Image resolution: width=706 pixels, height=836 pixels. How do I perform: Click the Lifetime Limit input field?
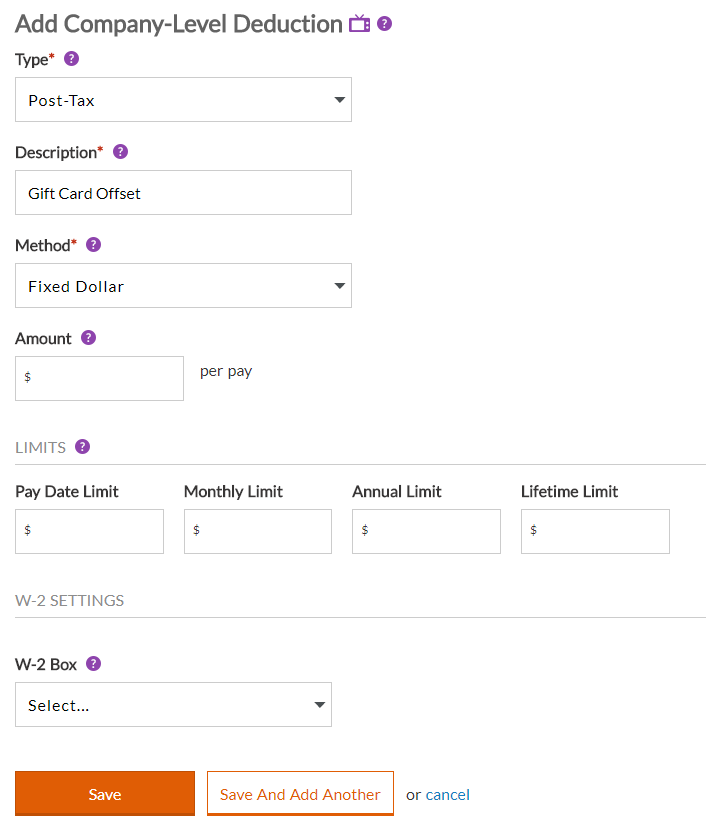tap(595, 531)
